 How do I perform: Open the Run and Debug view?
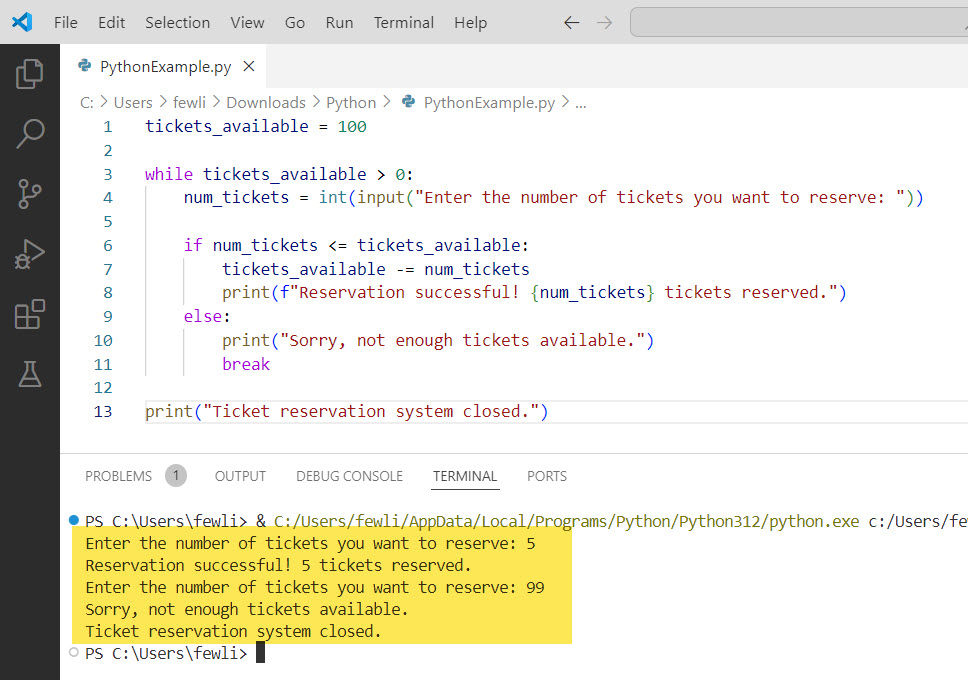pyautogui.click(x=30, y=254)
